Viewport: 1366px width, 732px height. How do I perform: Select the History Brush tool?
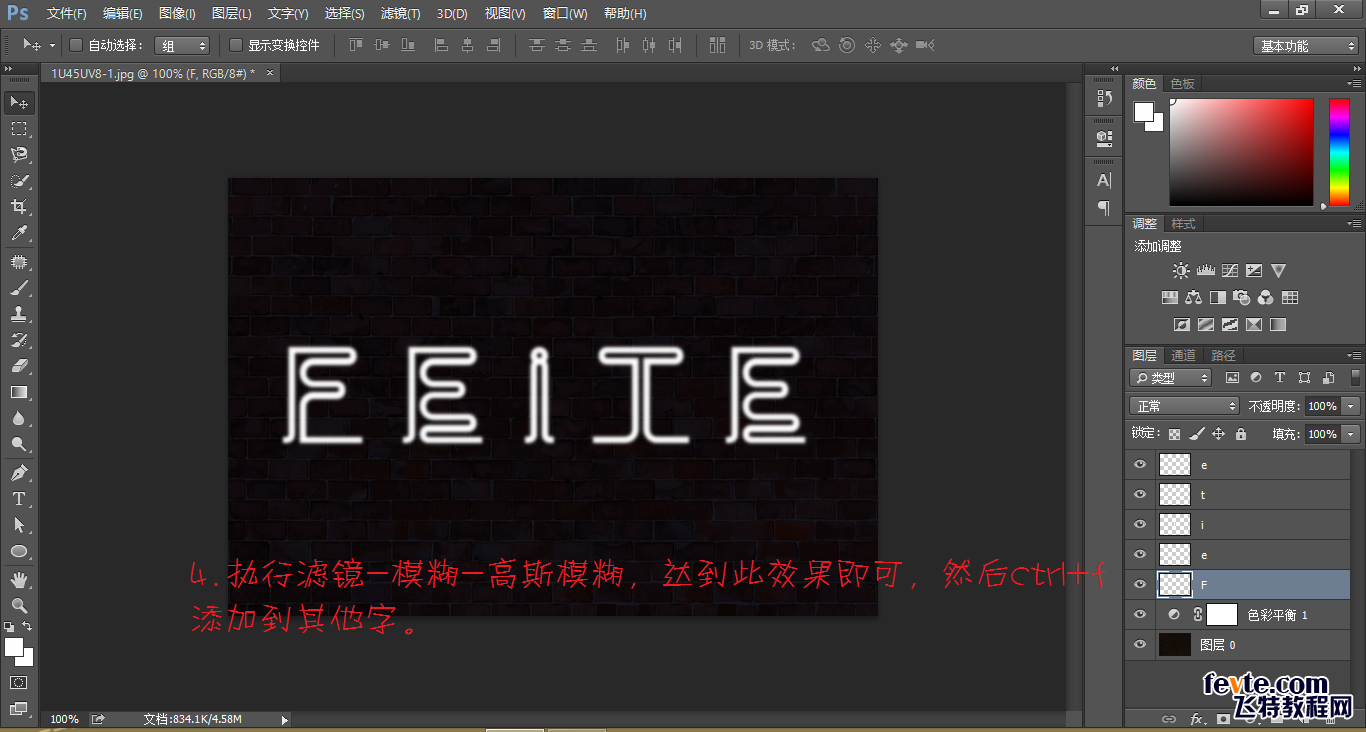(19, 340)
